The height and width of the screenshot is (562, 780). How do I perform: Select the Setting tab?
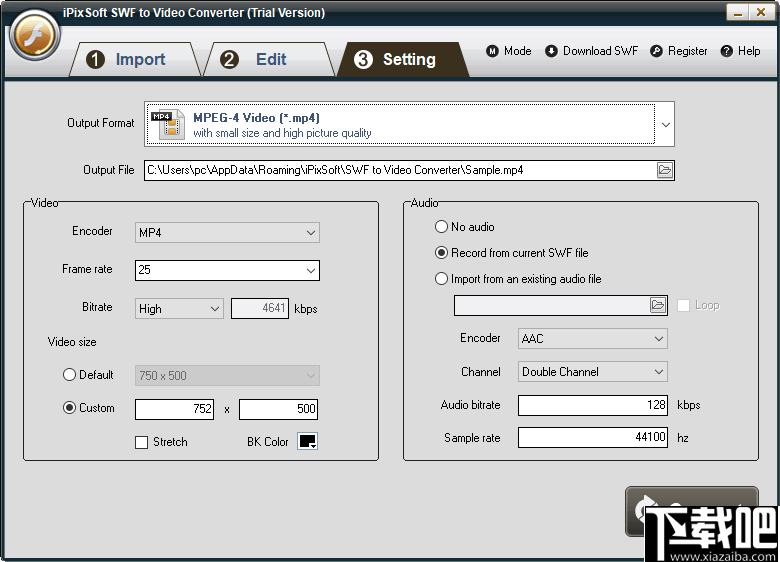pos(403,59)
